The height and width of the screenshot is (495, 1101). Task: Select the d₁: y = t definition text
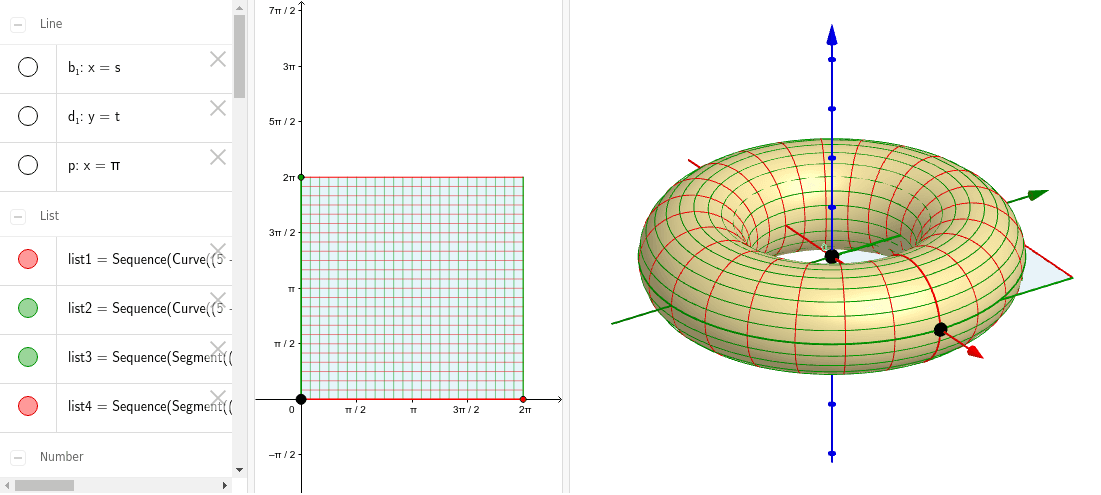94,117
